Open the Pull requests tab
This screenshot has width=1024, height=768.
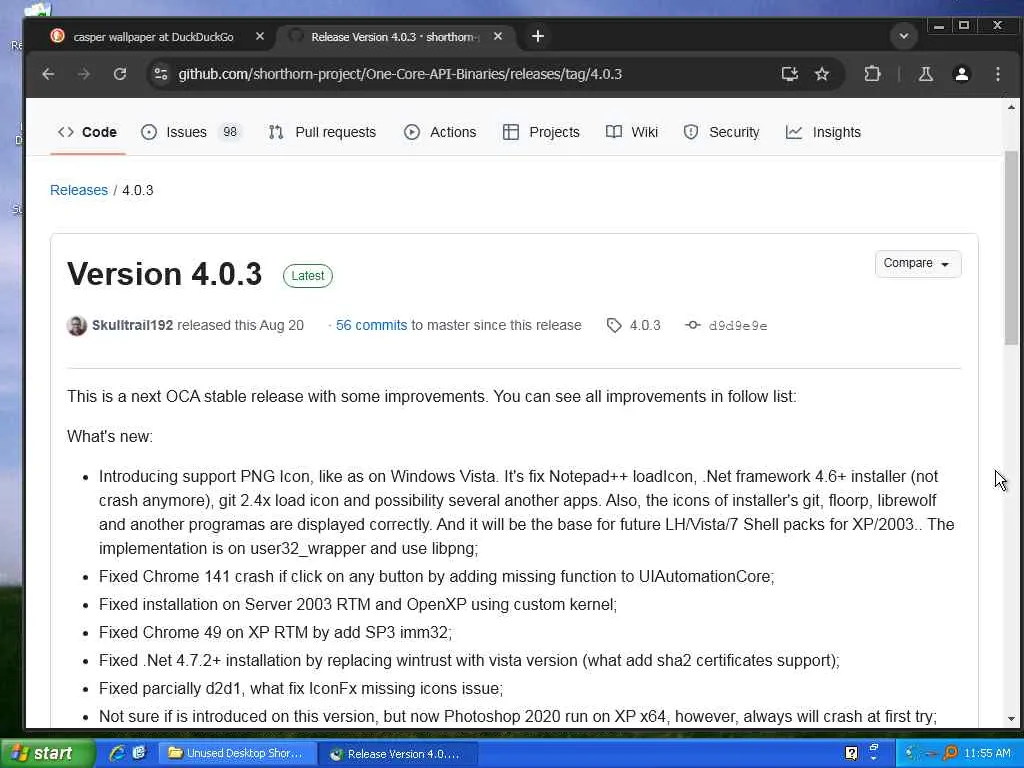(322, 133)
